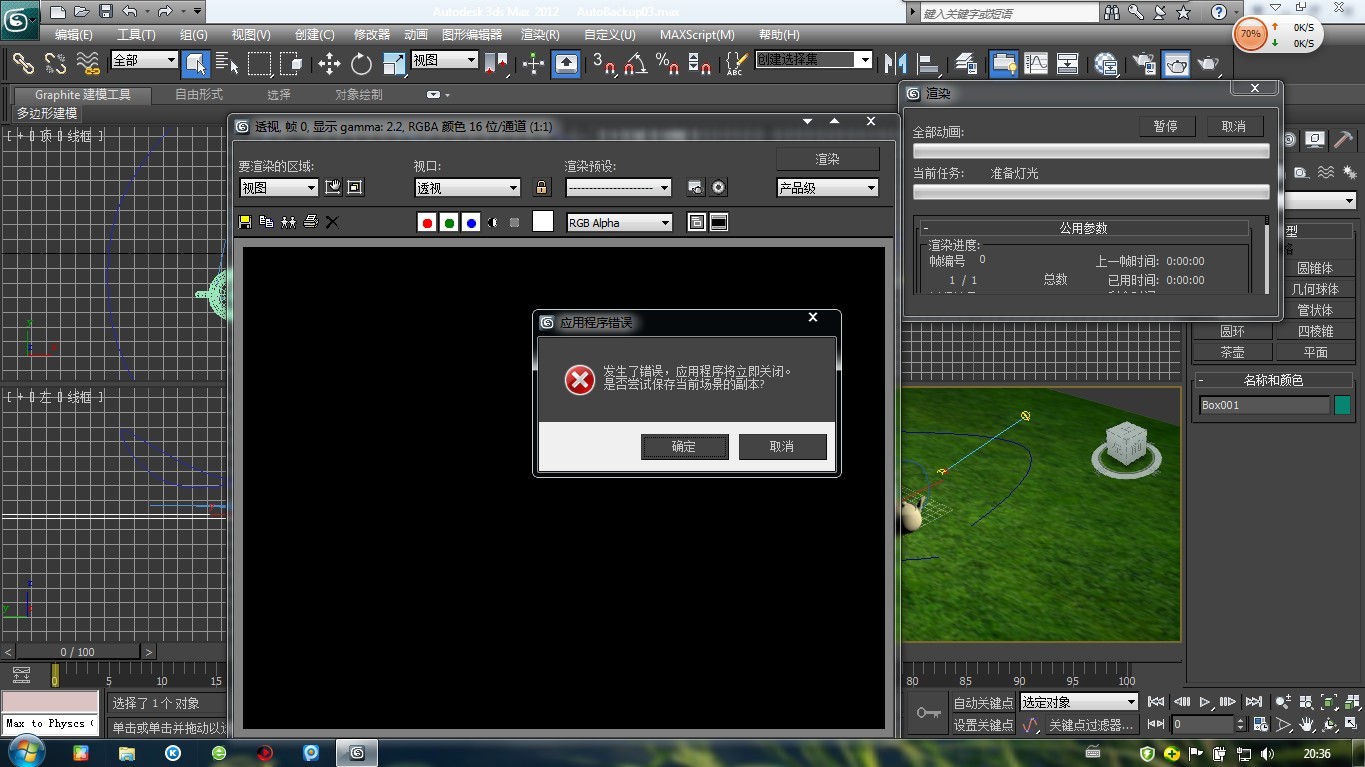
Task: Toggle the Spinner Snap button
Action: (x=700, y=64)
